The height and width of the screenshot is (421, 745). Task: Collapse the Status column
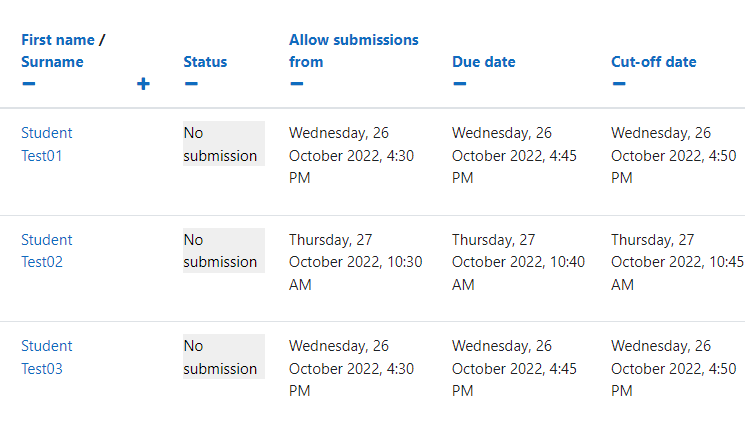(x=191, y=84)
